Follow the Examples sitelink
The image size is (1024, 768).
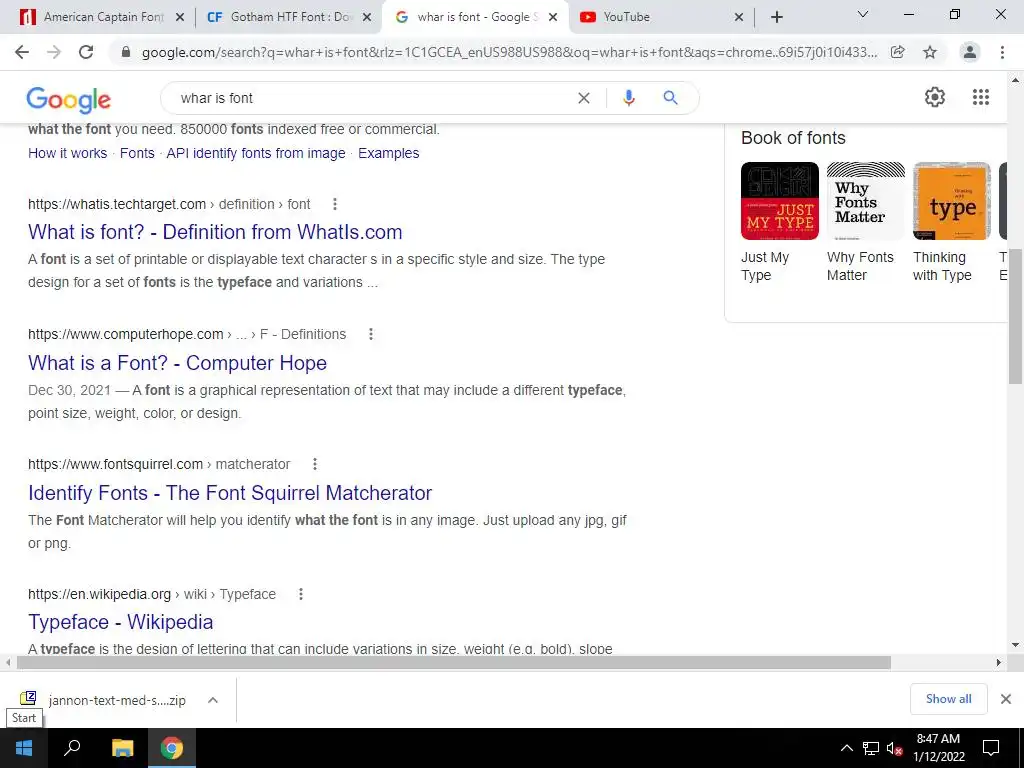click(389, 153)
